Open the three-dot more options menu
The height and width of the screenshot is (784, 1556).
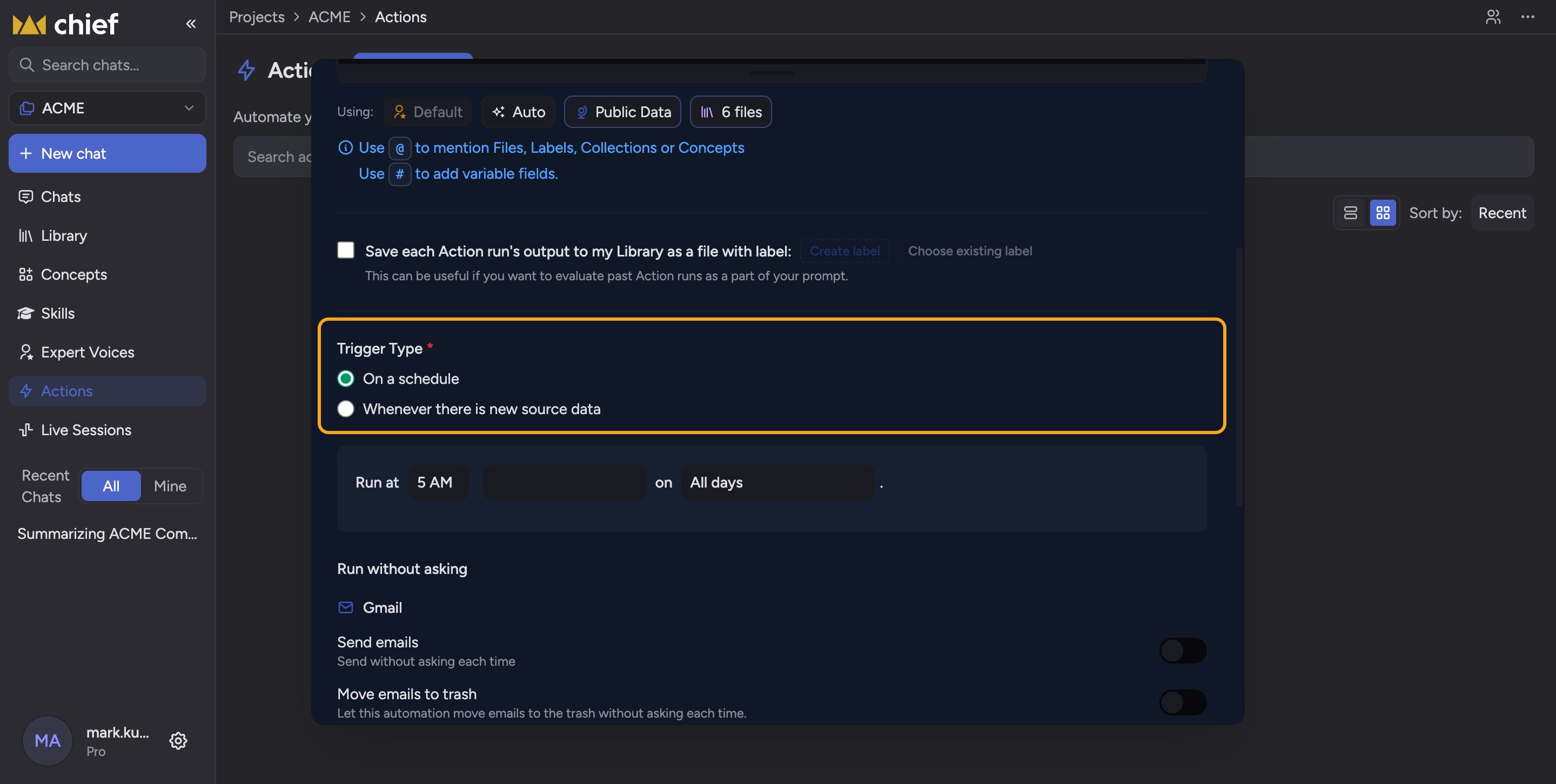click(1527, 17)
